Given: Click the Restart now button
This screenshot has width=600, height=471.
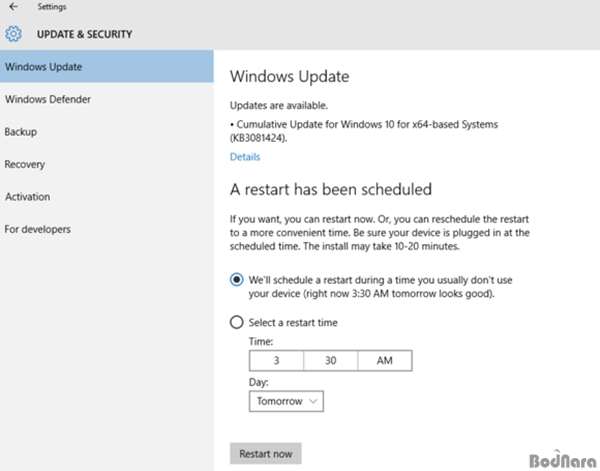Looking at the screenshot, I should [x=266, y=454].
